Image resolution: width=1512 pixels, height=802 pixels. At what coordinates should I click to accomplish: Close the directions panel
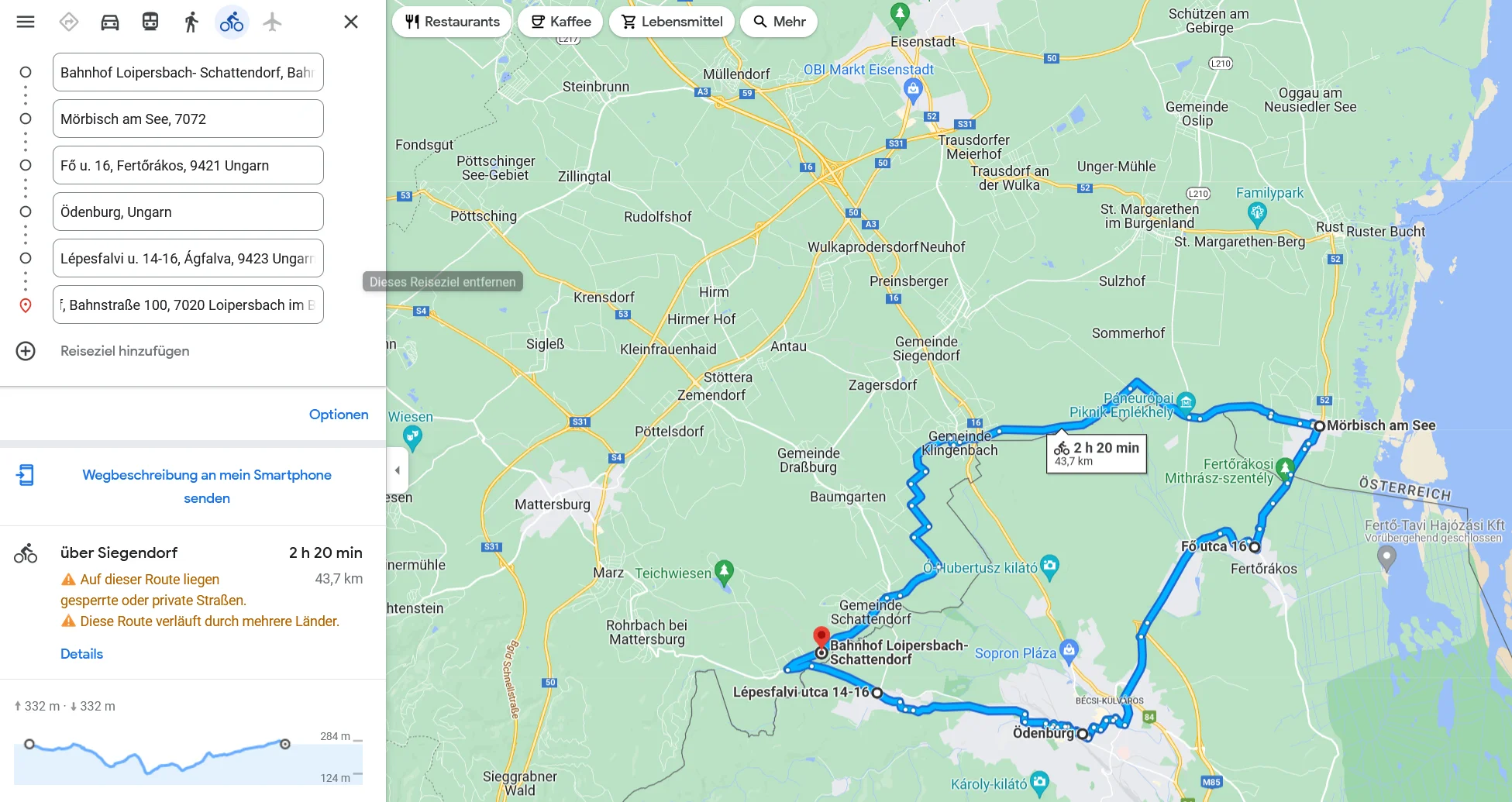coord(351,22)
